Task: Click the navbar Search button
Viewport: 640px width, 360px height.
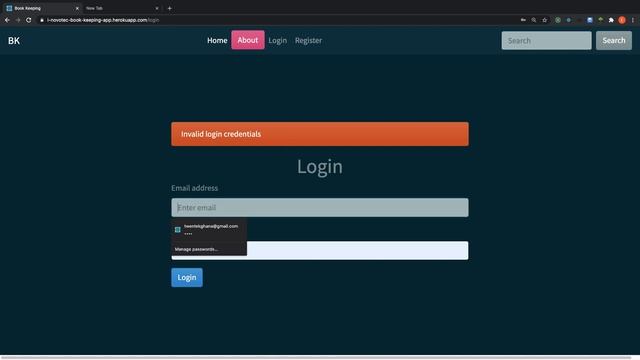Action: pyautogui.click(x=613, y=40)
